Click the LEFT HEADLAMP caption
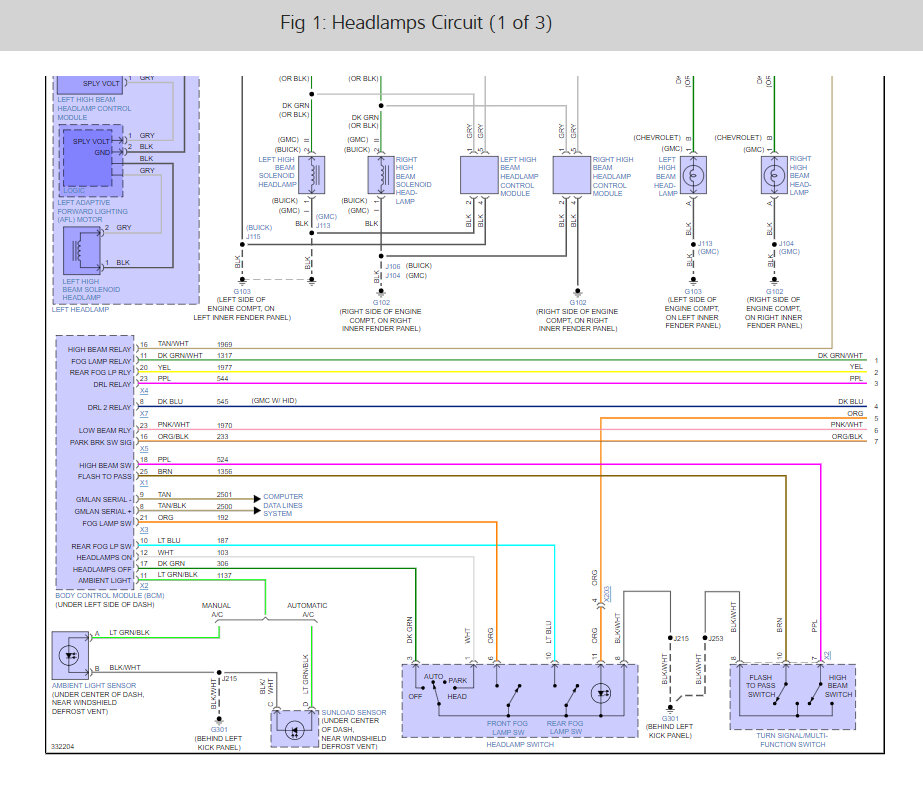923x795 pixels. coord(80,310)
